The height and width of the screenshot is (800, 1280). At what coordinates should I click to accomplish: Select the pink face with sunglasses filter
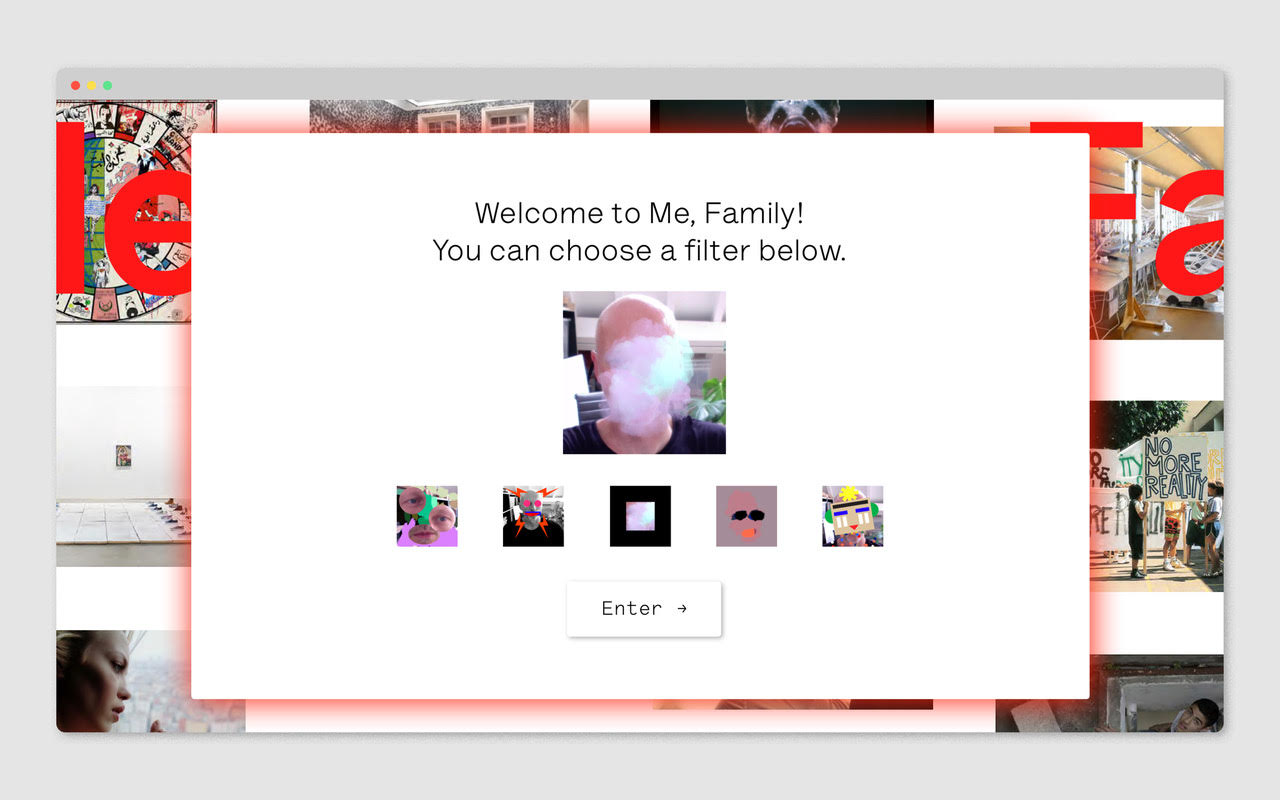click(746, 516)
